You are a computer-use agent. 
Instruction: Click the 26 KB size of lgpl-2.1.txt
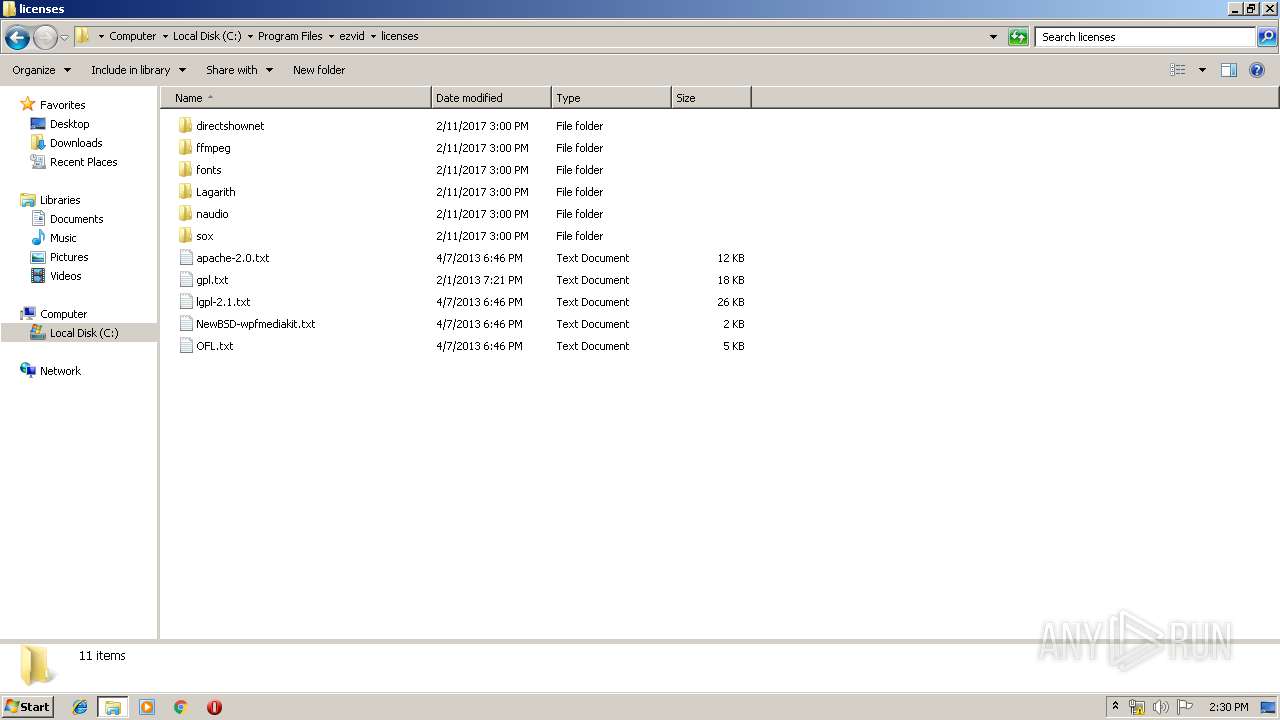pos(731,302)
